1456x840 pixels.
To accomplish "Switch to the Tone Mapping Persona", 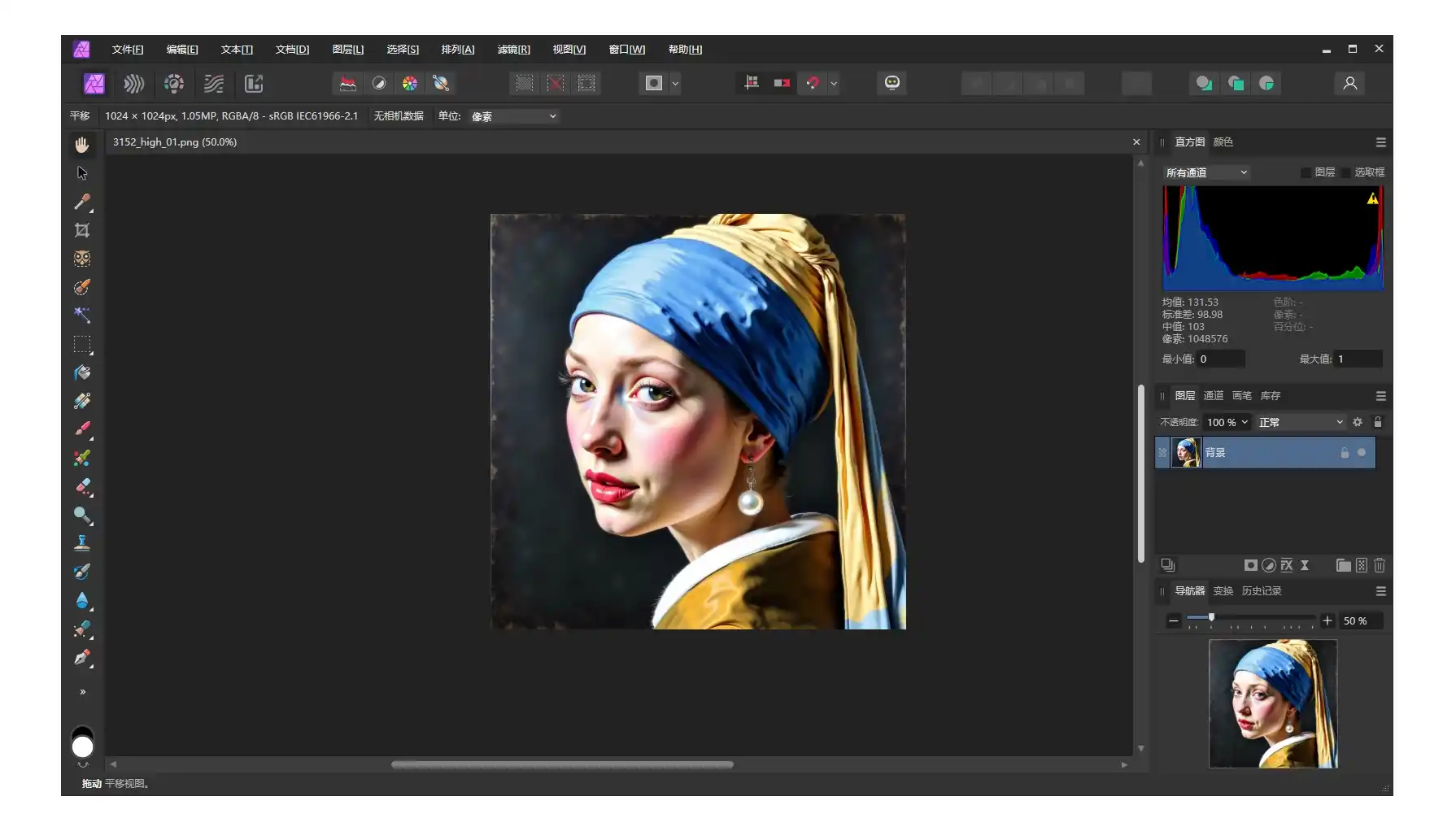I will point(214,83).
